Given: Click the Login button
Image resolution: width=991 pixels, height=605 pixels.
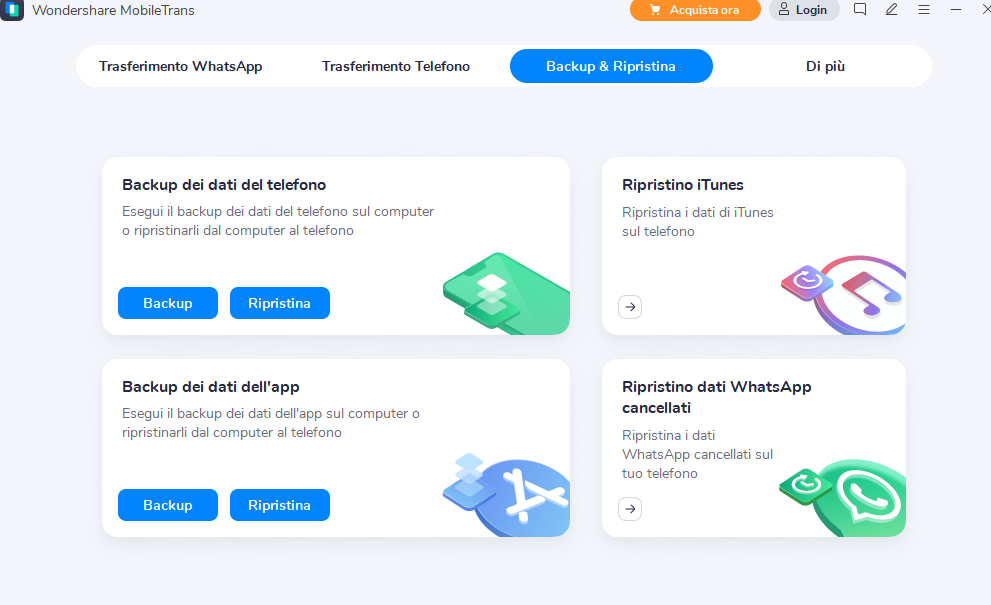Looking at the screenshot, I should tap(804, 10).
